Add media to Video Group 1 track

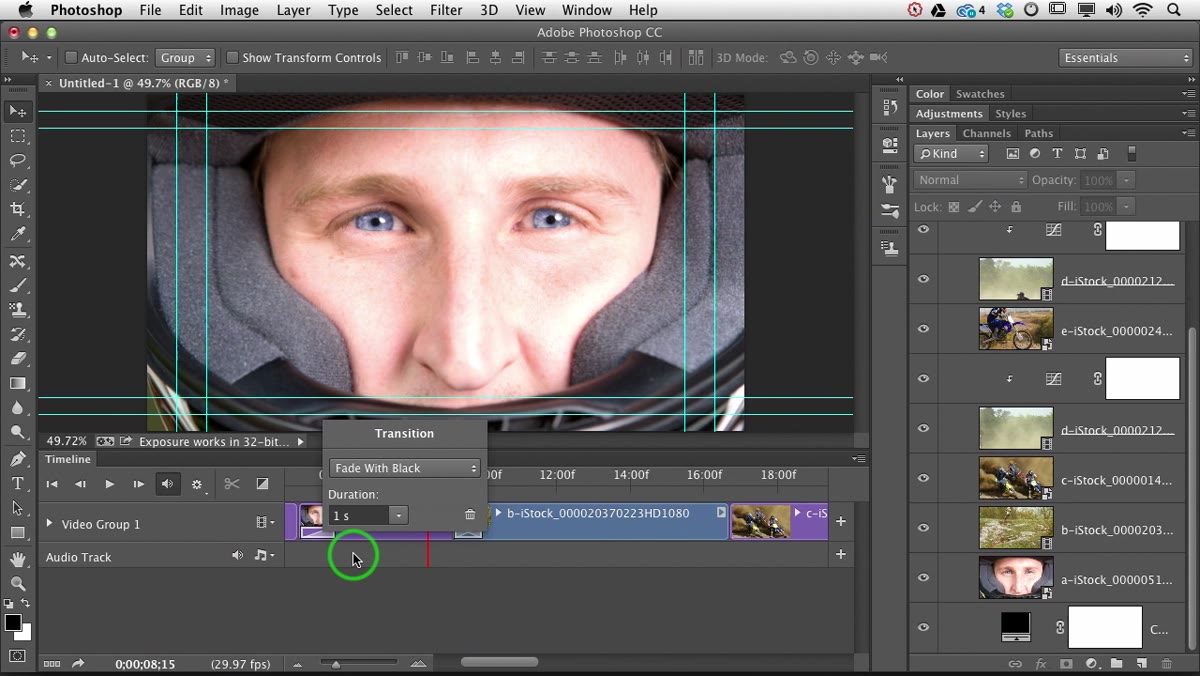click(x=841, y=521)
